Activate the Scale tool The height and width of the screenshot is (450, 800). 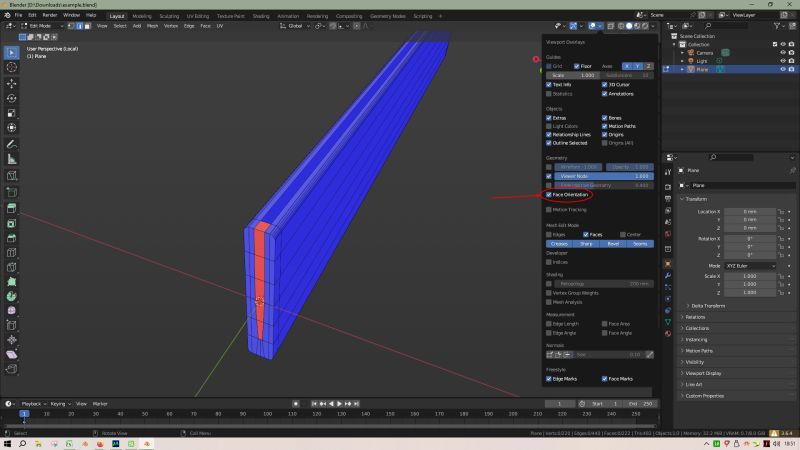(12, 113)
